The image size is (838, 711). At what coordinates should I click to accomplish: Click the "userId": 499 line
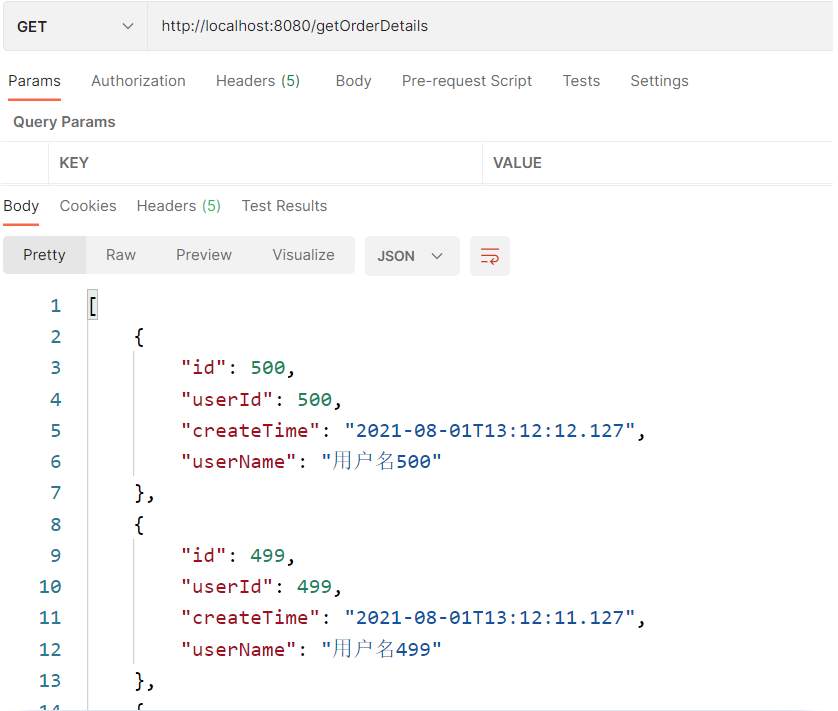(261, 586)
